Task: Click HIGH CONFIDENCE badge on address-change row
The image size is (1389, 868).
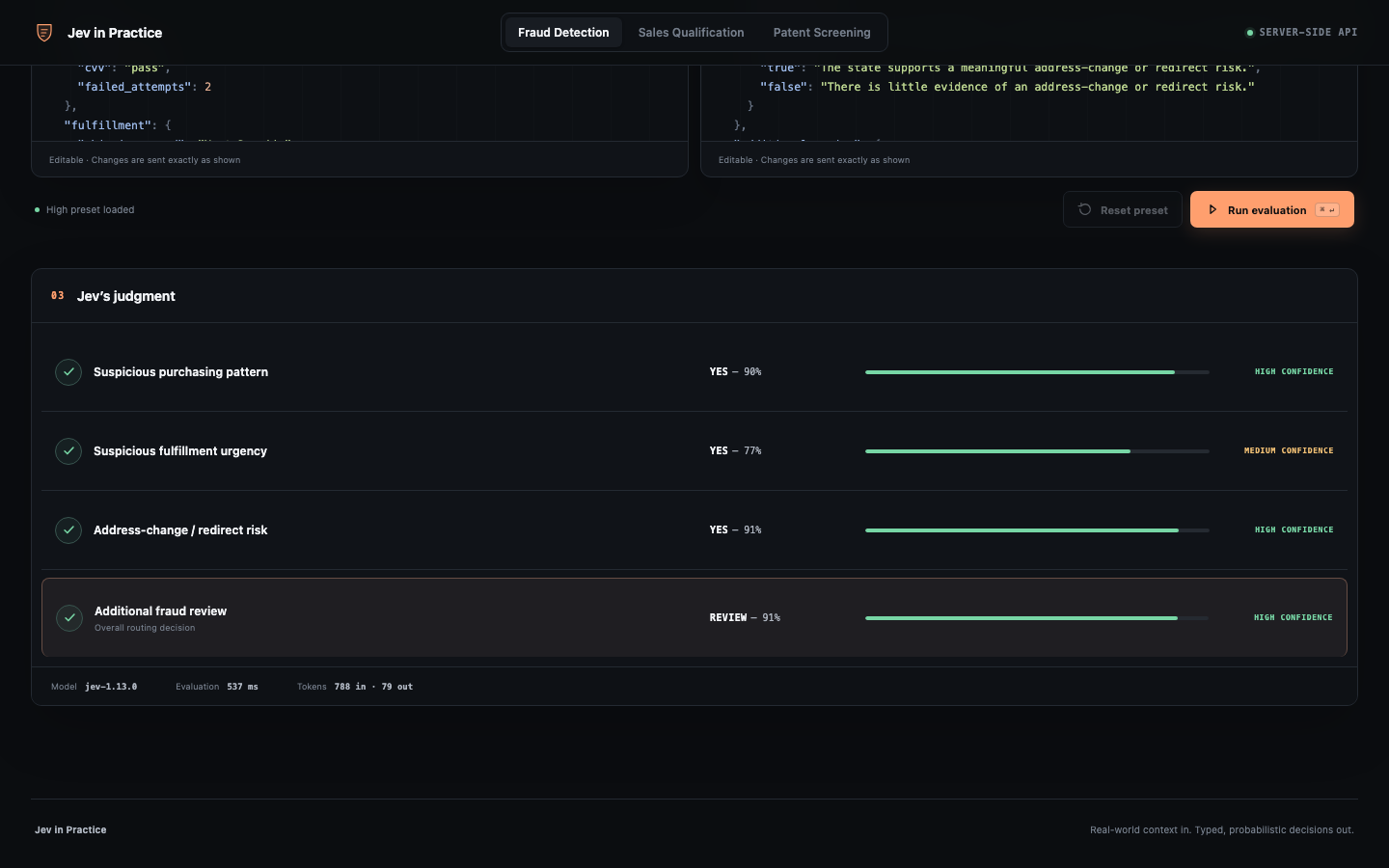Action: [x=1294, y=529]
